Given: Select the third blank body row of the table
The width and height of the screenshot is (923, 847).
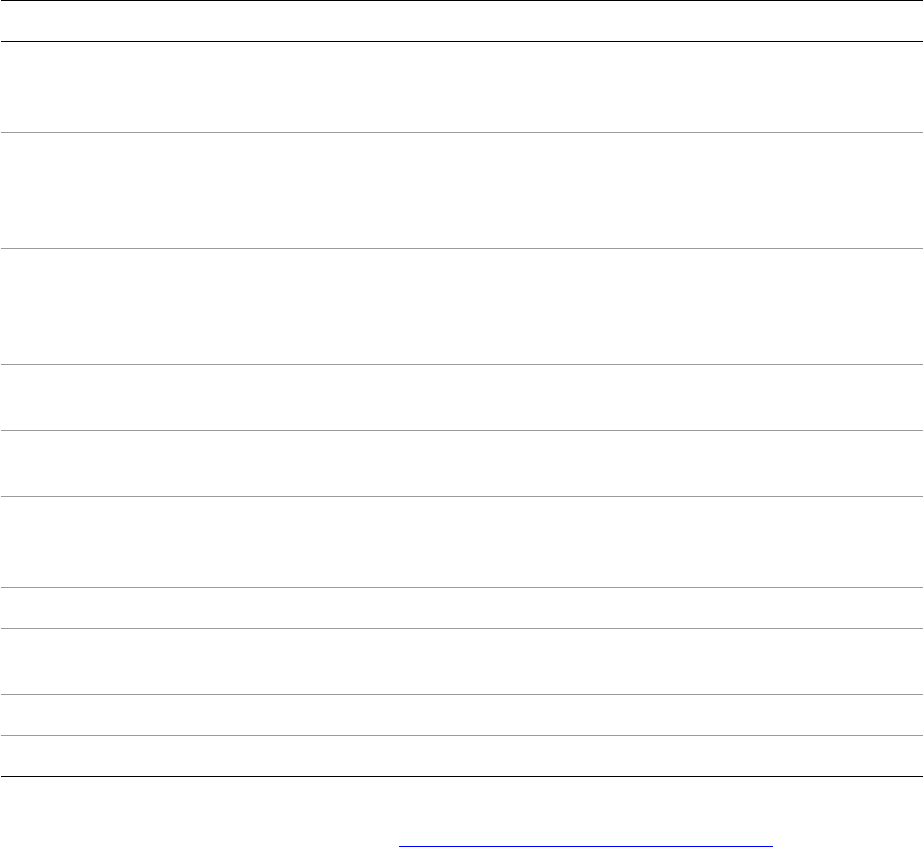Looking at the screenshot, I should pyautogui.click(x=461, y=306).
